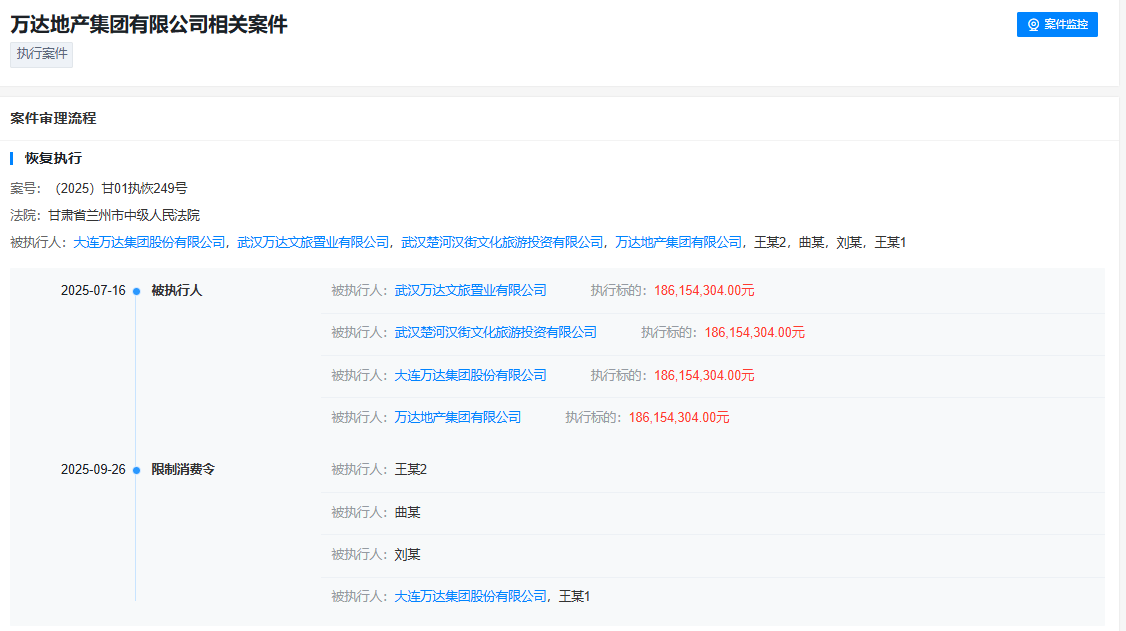Click the timeline dot for 2025-09-26

click(x=136, y=470)
